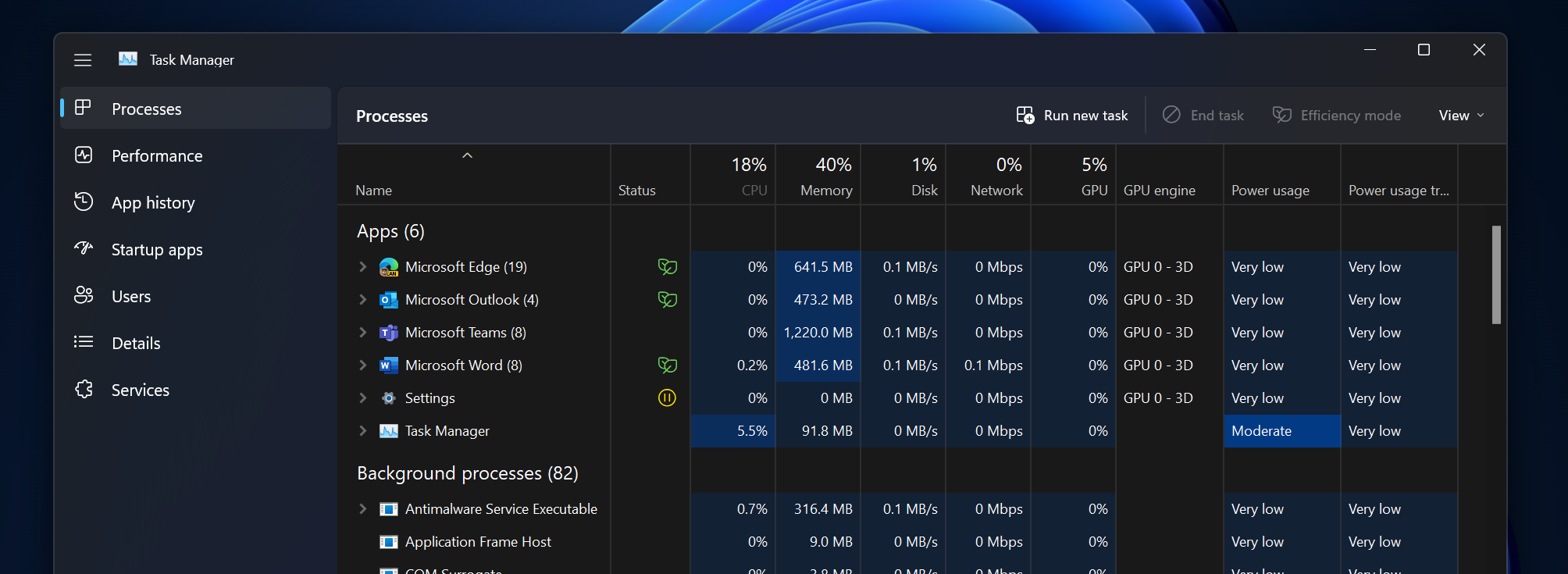
Task: Click Edge's efficiency mode leaf icon
Action: 667,267
